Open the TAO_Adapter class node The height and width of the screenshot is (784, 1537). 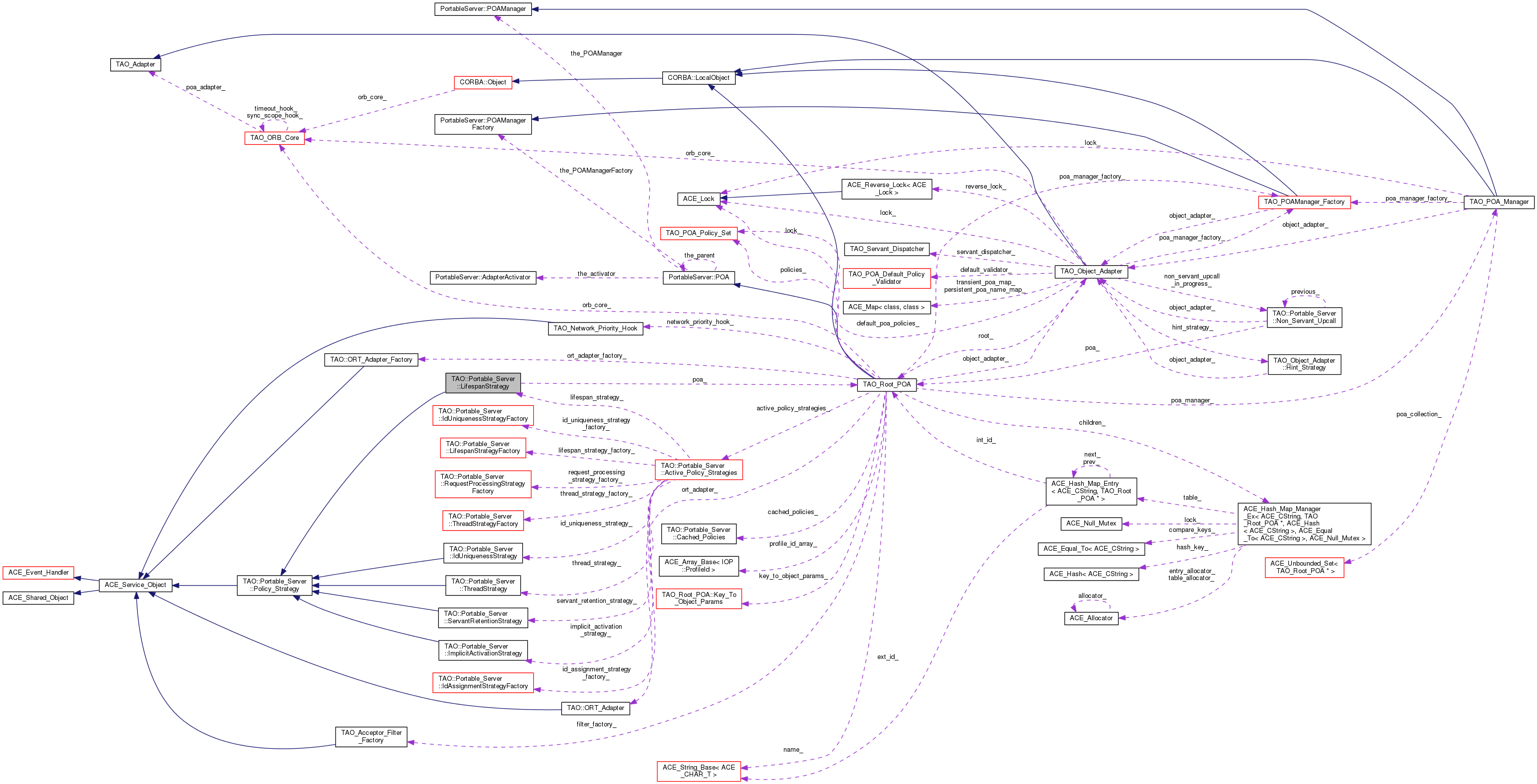coord(136,65)
